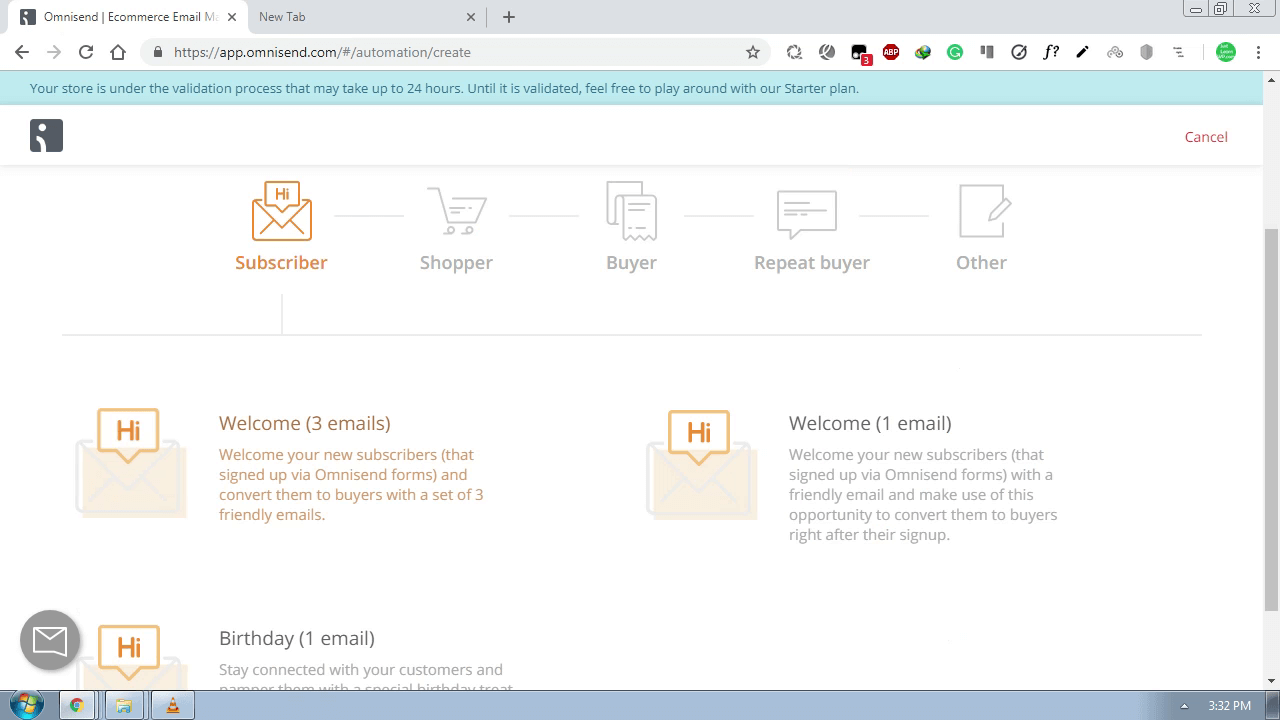The width and height of the screenshot is (1280, 720).
Task: View site lock security info
Action: click(157, 52)
